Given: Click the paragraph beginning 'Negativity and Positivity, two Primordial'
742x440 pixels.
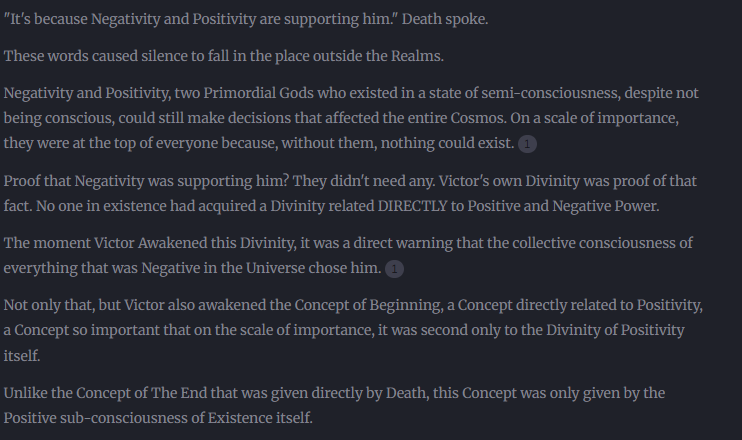Looking at the screenshot, I should pos(351,118).
